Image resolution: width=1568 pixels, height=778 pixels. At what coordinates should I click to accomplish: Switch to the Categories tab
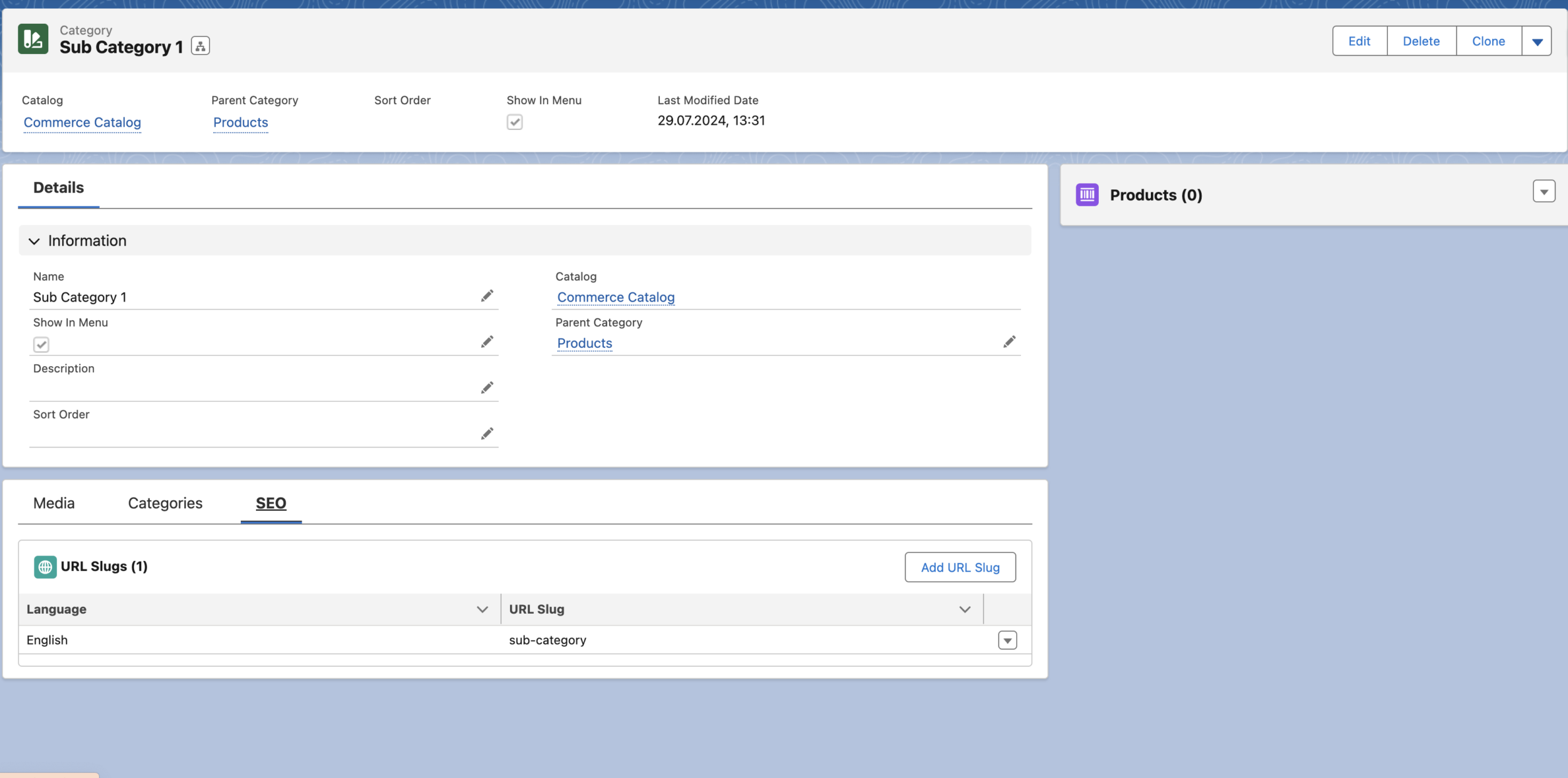click(165, 503)
